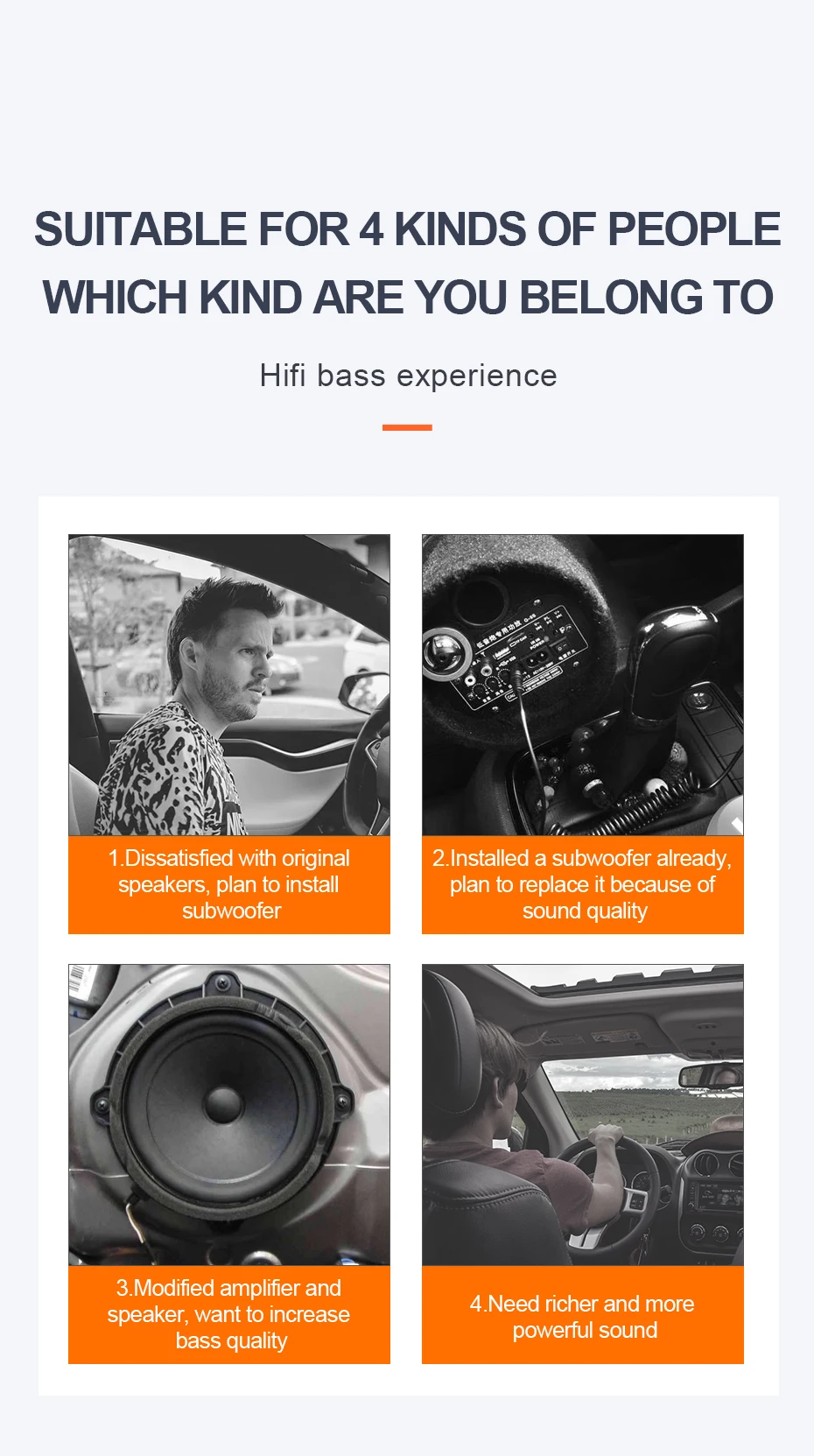Viewport: 814px width, 1456px height.
Task: Click 'Need richer and more powerful sound' caption
Action: (x=583, y=1316)
